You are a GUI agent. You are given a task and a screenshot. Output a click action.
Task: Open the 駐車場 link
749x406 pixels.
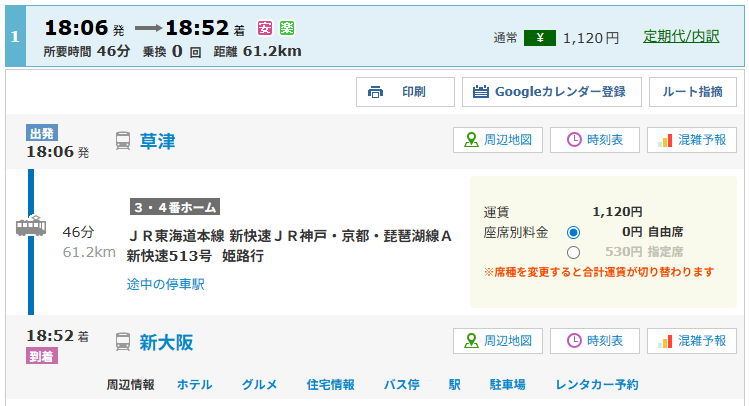click(x=508, y=385)
